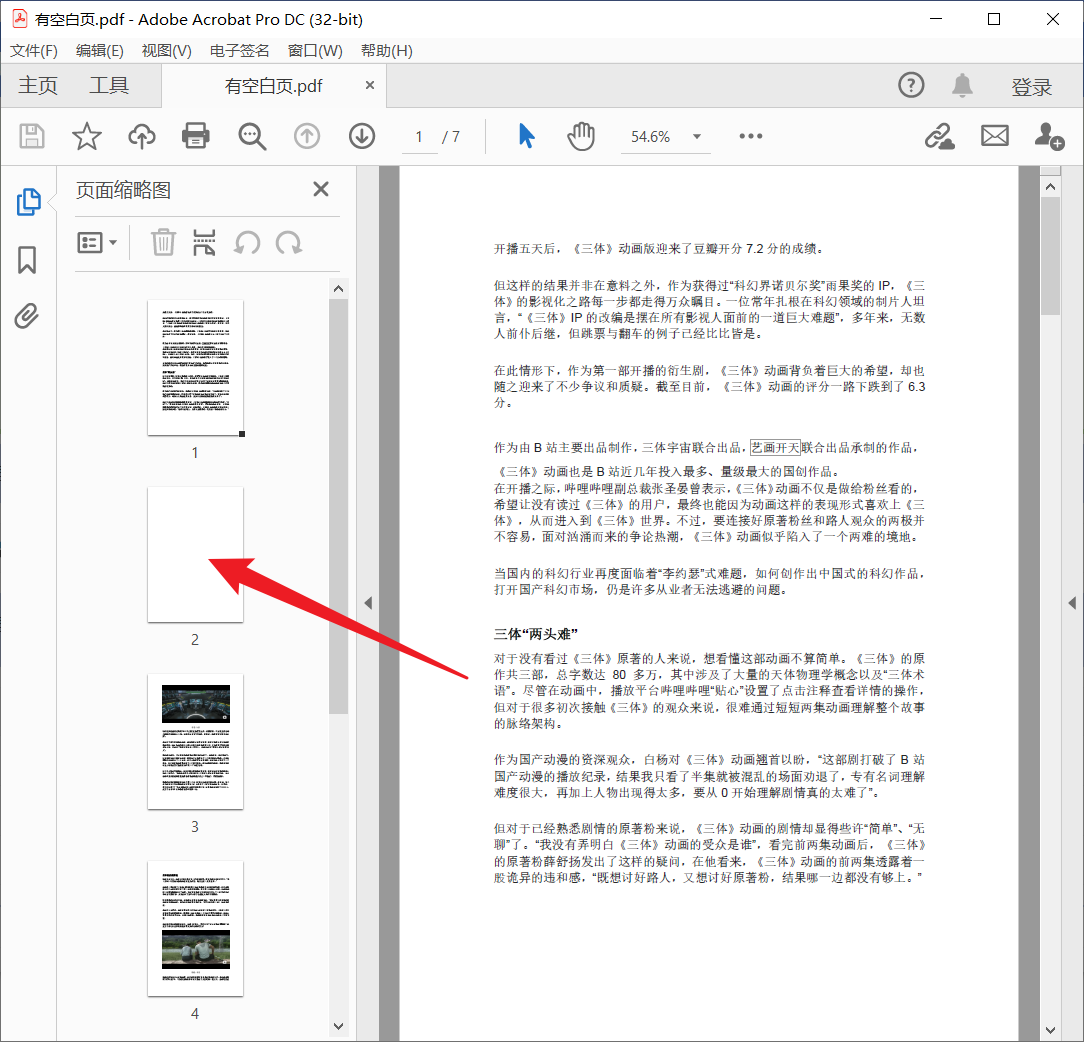Print the document with printer icon
This screenshot has height=1042, width=1084.
click(x=196, y=136)
